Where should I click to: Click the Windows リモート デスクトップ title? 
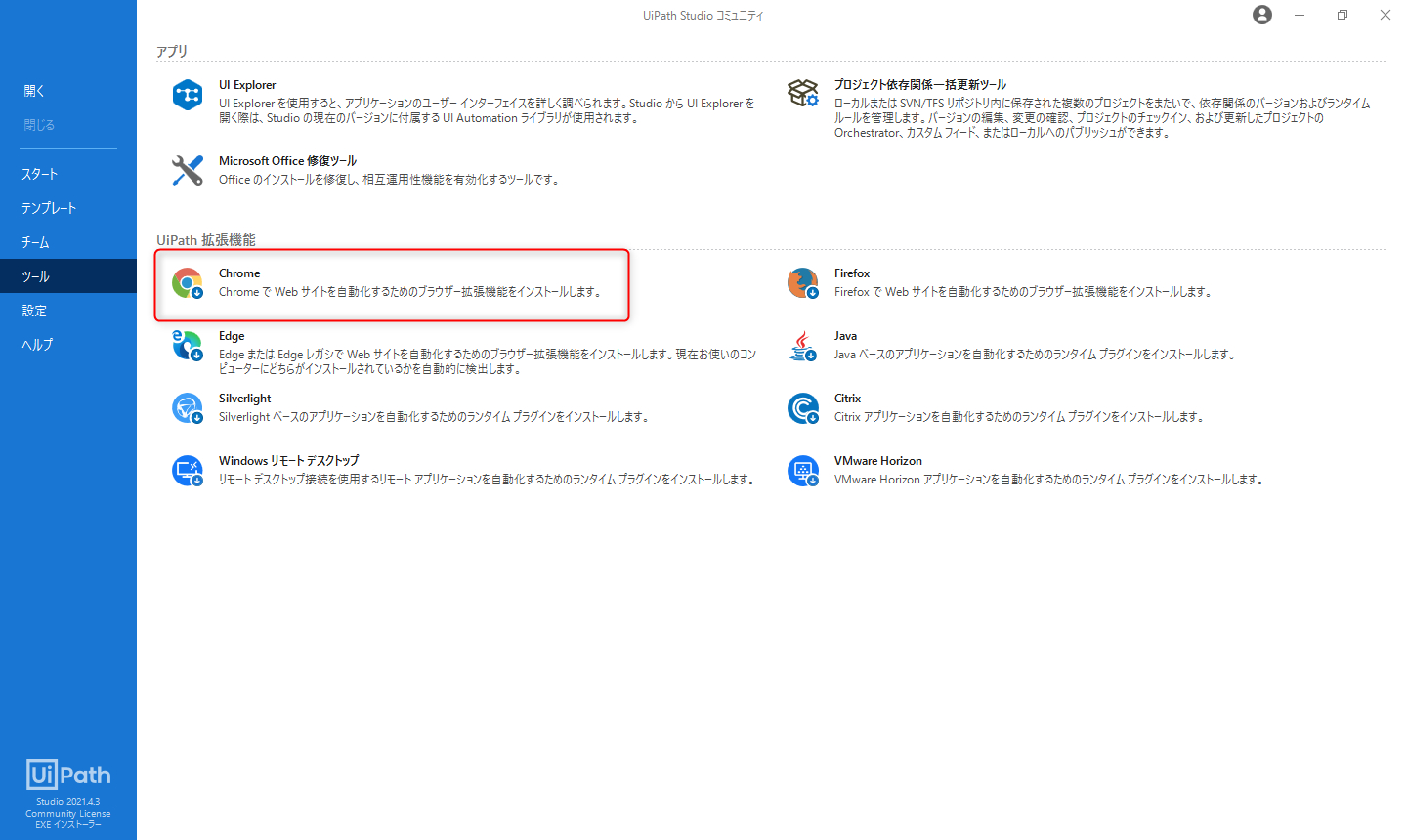click(x=289, y=461)
